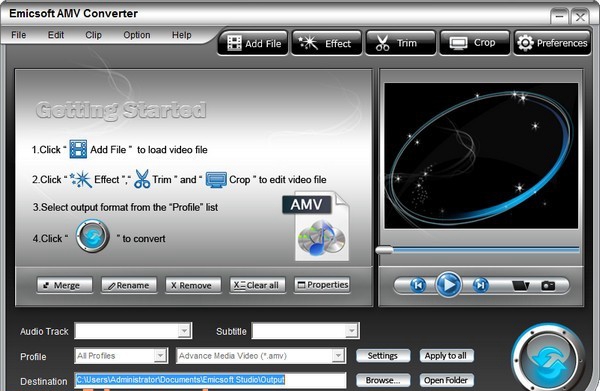
Task: Close the Emicsoft AMV Converter window
Action: pos(580,17)
